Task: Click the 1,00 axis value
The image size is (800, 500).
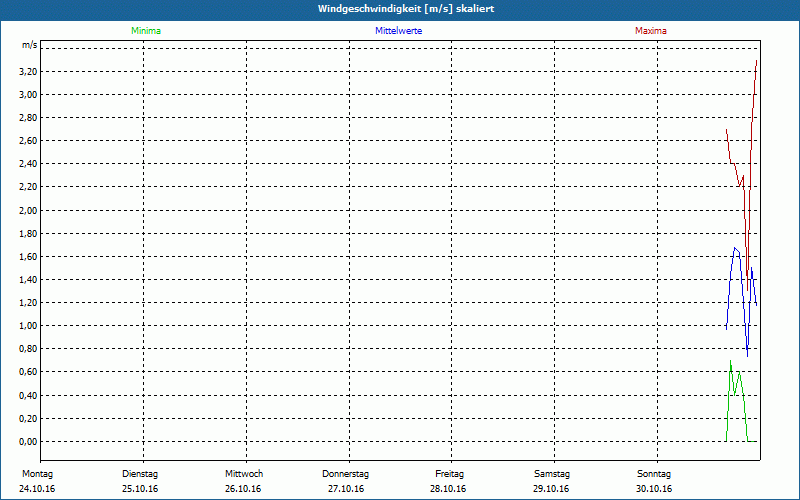Action: (x=28, y=326)
